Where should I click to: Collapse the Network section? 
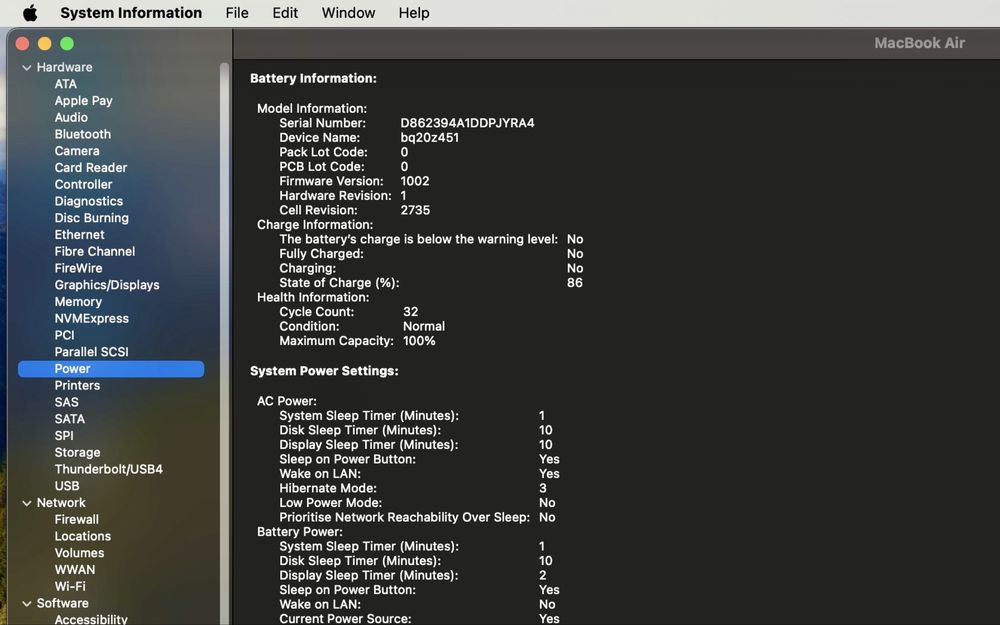click(27, 503)
